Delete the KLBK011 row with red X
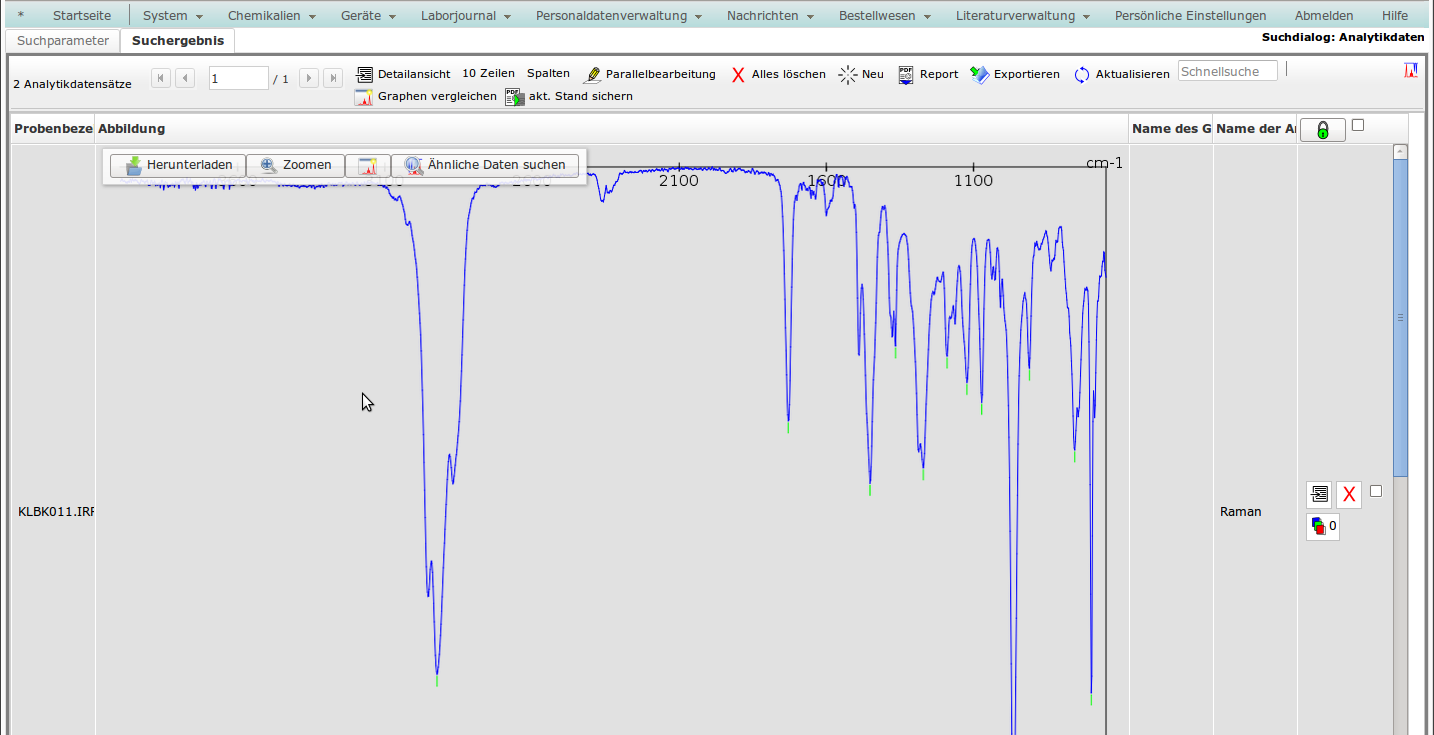Viewport: 1434px width, 735px height. (1349, 494)
